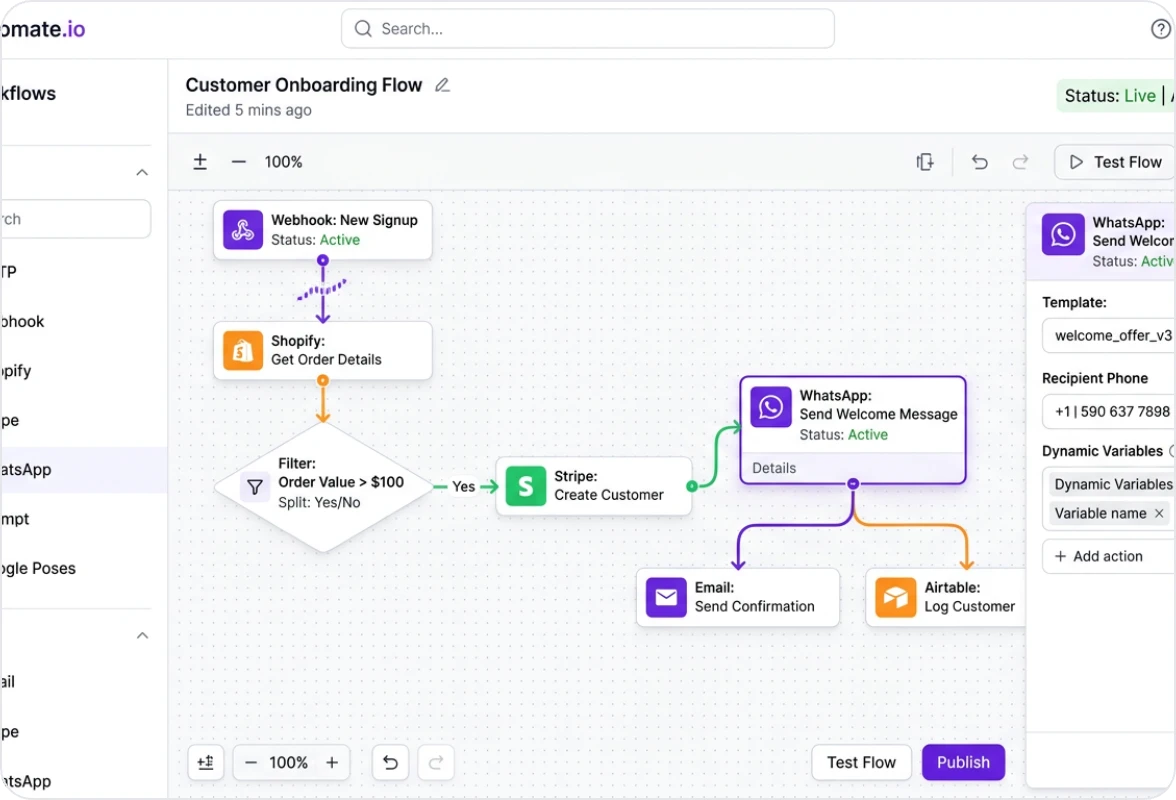Viewport: 1176px width, 800px height.
Task: Collapse the second sidebar section chevron
Action: coord(142,636)
